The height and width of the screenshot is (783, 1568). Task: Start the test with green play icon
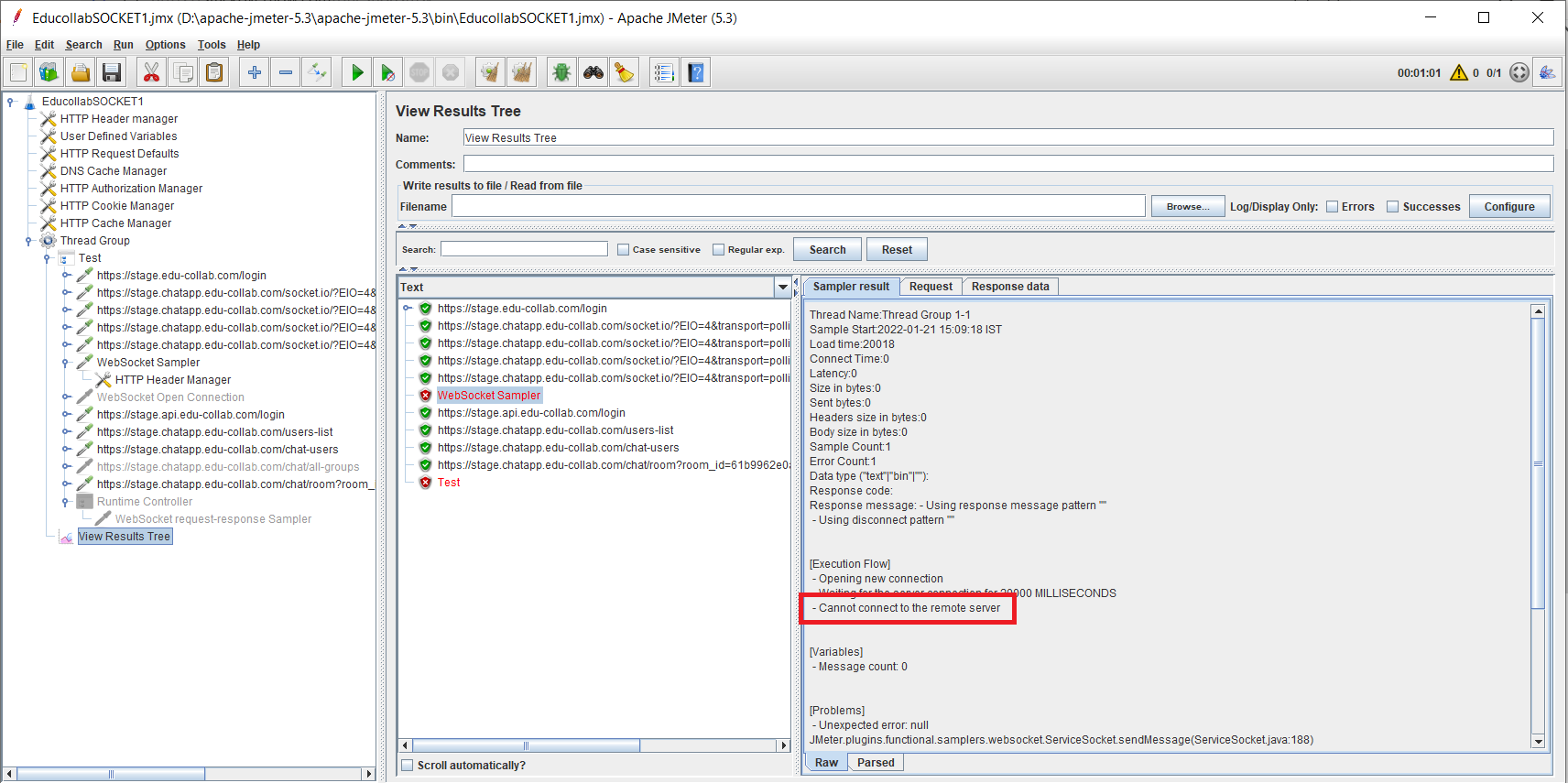click(x=357, y=72)
